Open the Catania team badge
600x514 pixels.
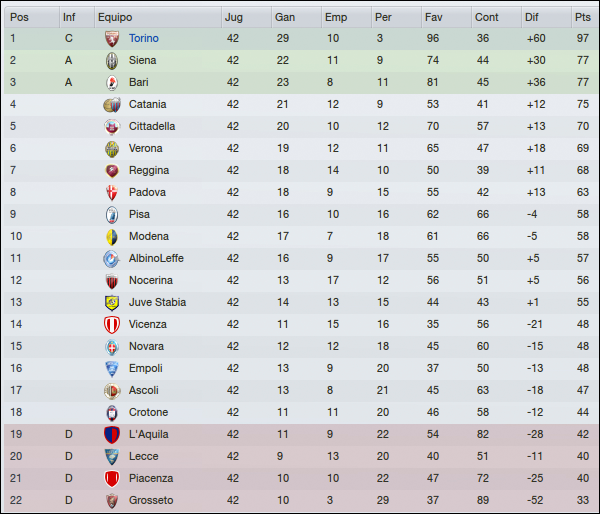coord(112,104)
